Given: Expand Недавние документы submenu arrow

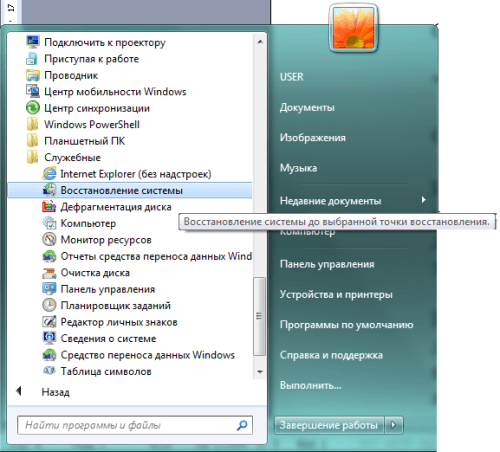Looking at the screenshot, I should (423, 200).
